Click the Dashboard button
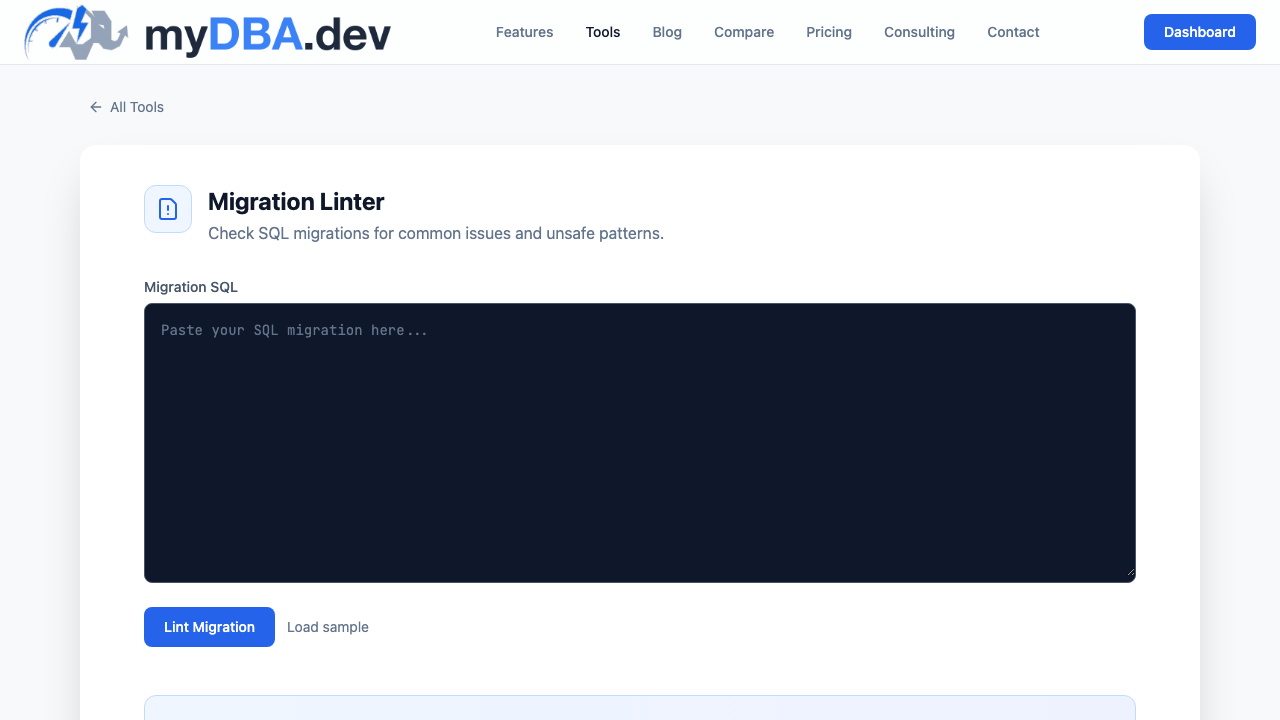This screenshot has width=1280, height=720. (1200, 32)
